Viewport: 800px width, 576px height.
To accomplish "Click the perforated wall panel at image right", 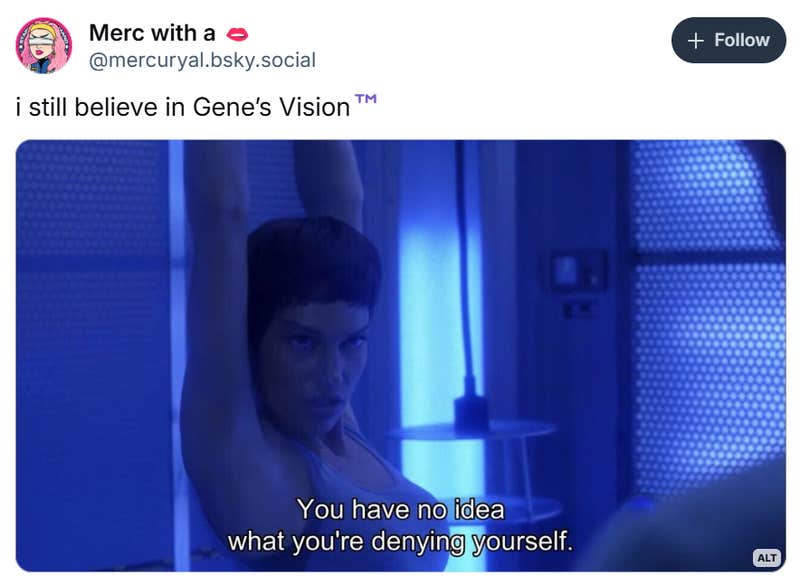I will [708, 316].
